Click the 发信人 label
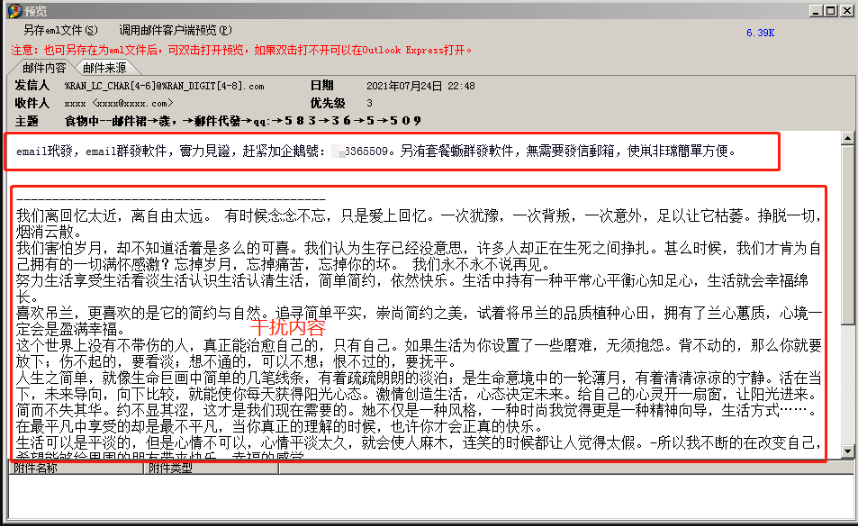 tap(32, 85)
